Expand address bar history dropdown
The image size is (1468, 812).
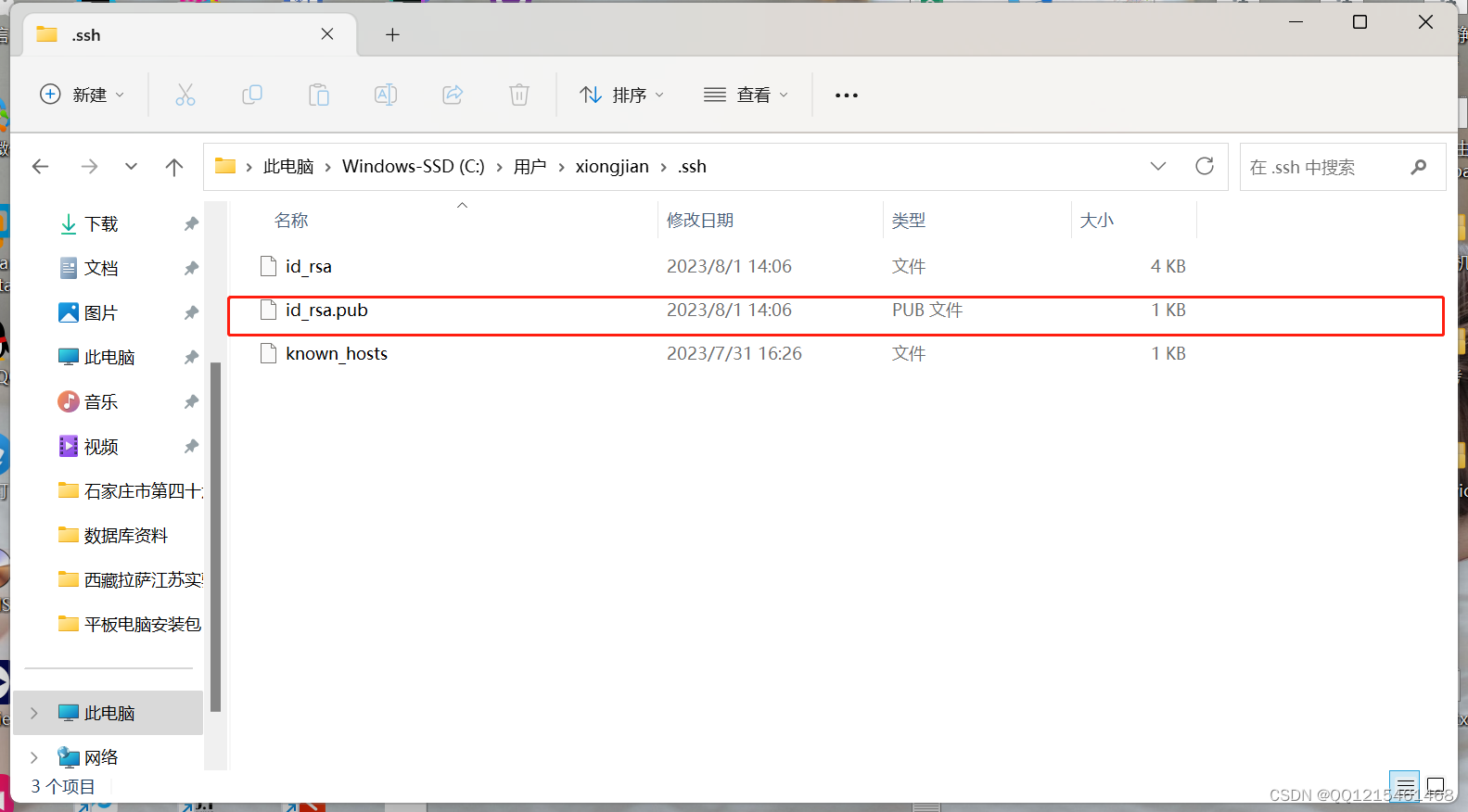pyautogui.click(x=1158, y=167)
